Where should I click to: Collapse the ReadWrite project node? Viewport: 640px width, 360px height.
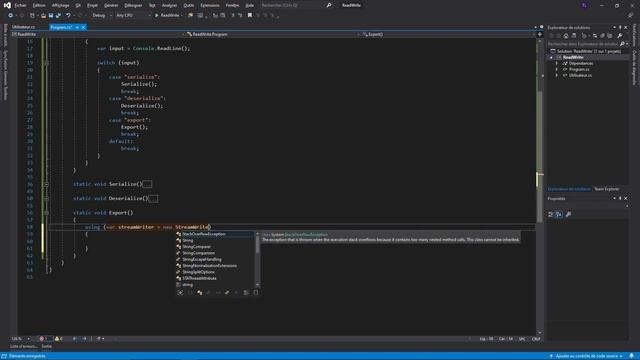pyautogui.click(x=551, y=58)
